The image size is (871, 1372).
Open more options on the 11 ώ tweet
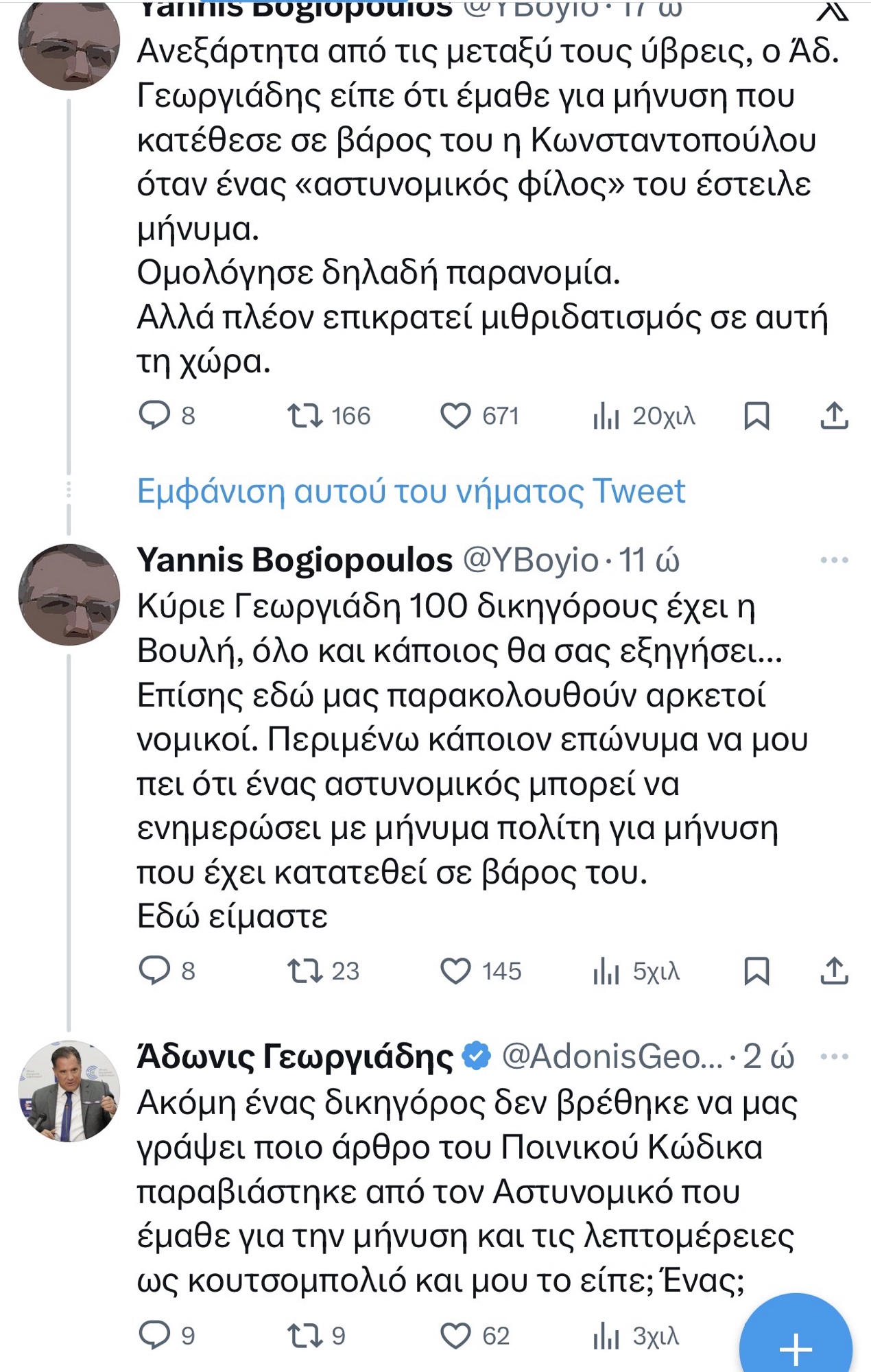[834, 560]
